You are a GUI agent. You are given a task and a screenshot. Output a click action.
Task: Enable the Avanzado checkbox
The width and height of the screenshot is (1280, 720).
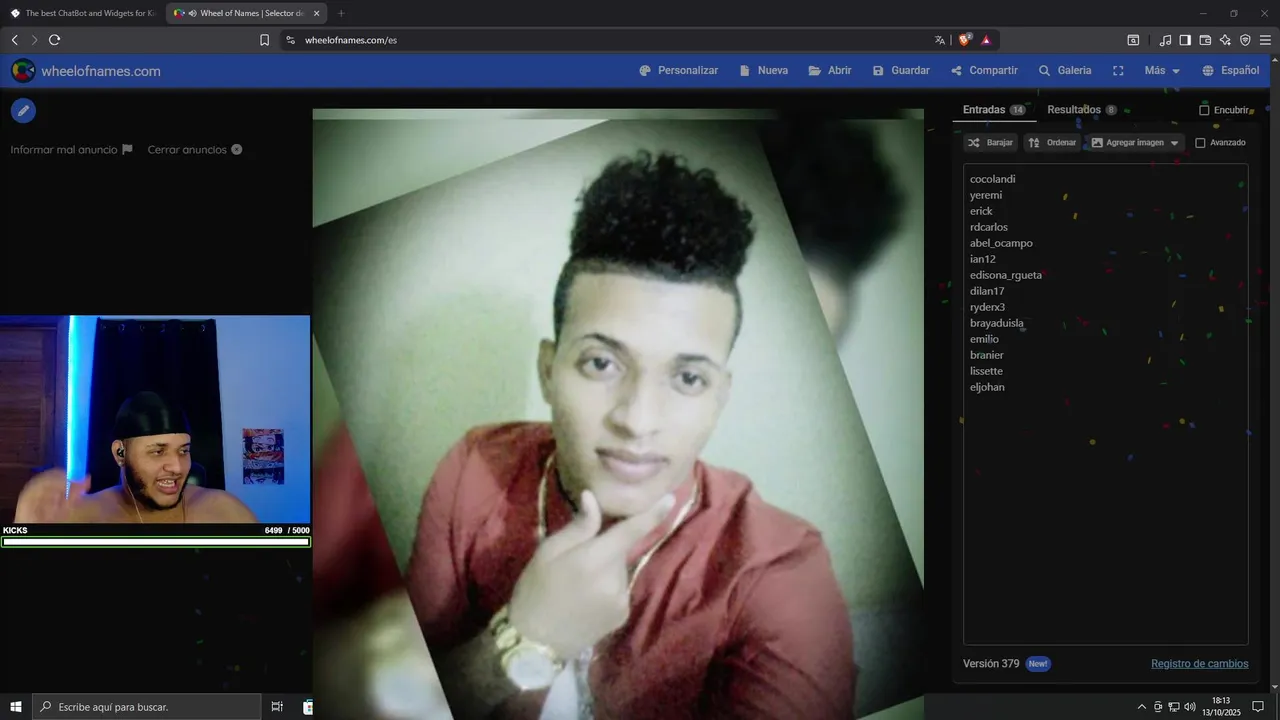1200,143
